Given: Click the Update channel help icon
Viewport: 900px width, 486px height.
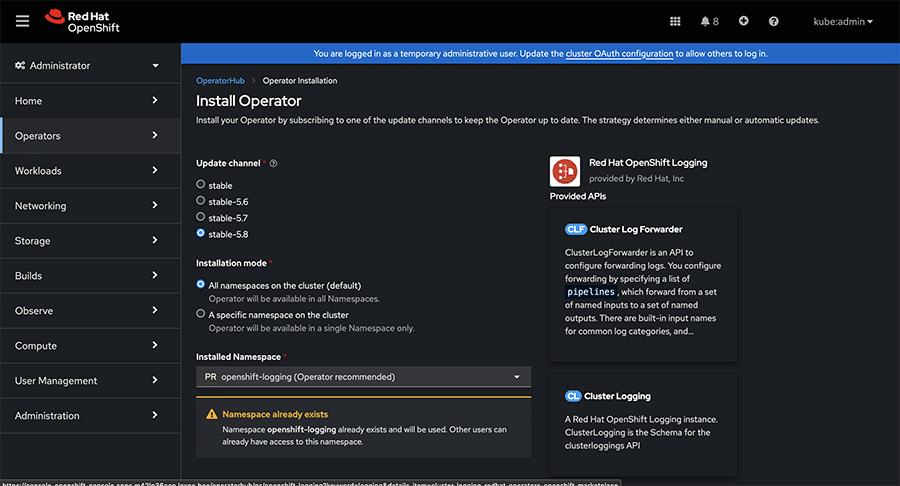Looking at the screenshot, I should click(274, 163).
